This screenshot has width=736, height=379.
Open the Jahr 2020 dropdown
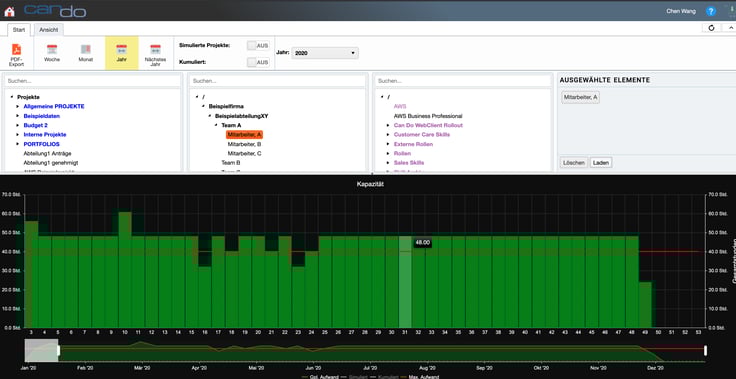click(x=325, y=53)
